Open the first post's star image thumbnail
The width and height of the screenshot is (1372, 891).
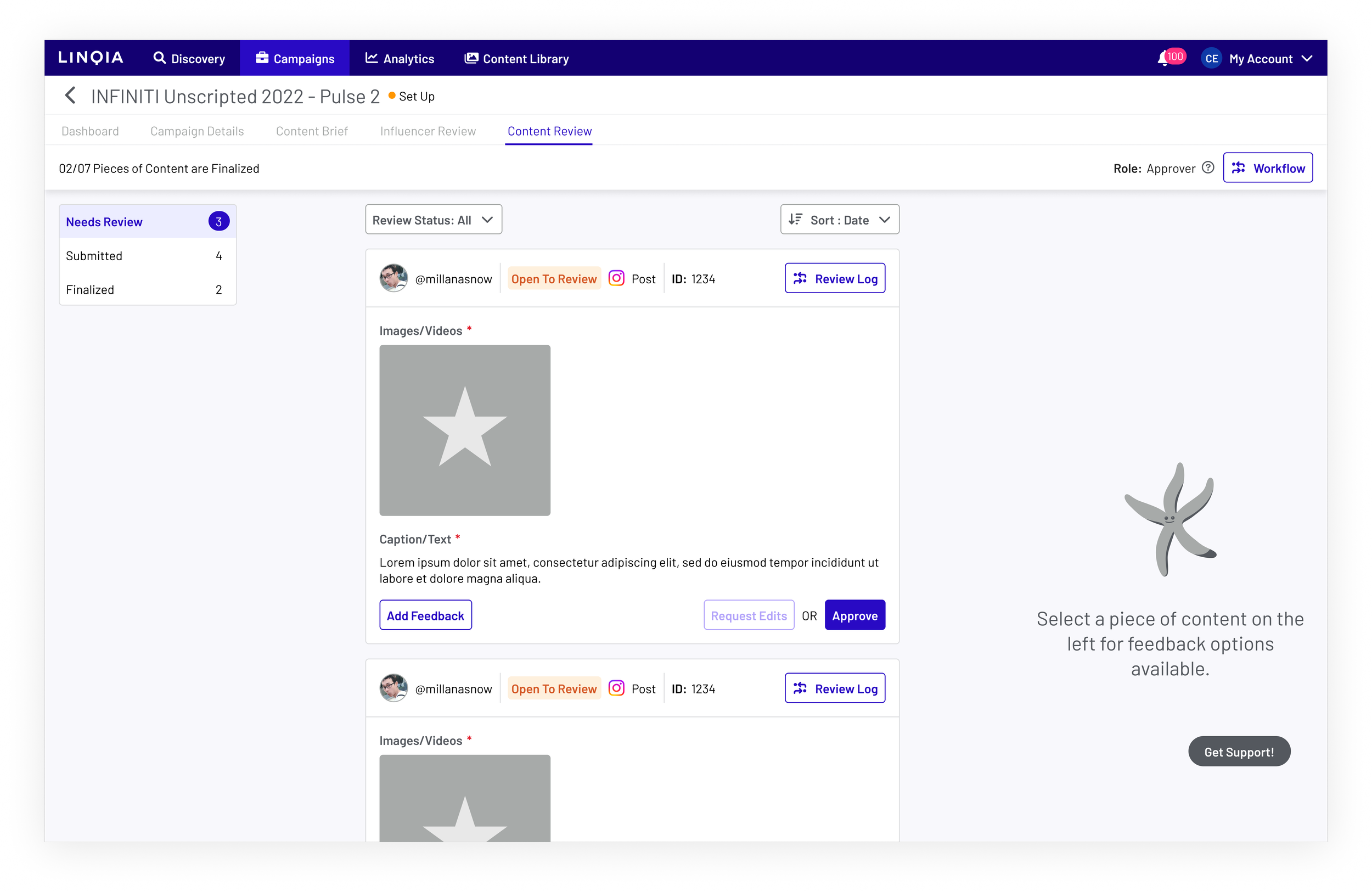(465, 430)
